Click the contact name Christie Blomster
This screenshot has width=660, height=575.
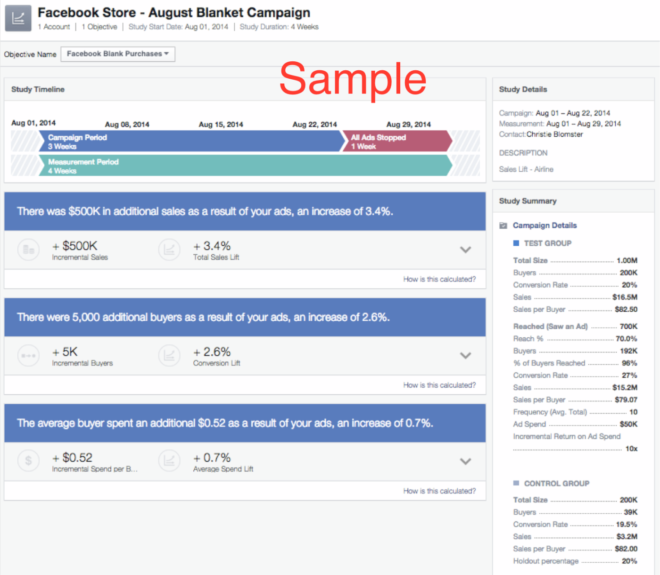(x=555, y=134)
